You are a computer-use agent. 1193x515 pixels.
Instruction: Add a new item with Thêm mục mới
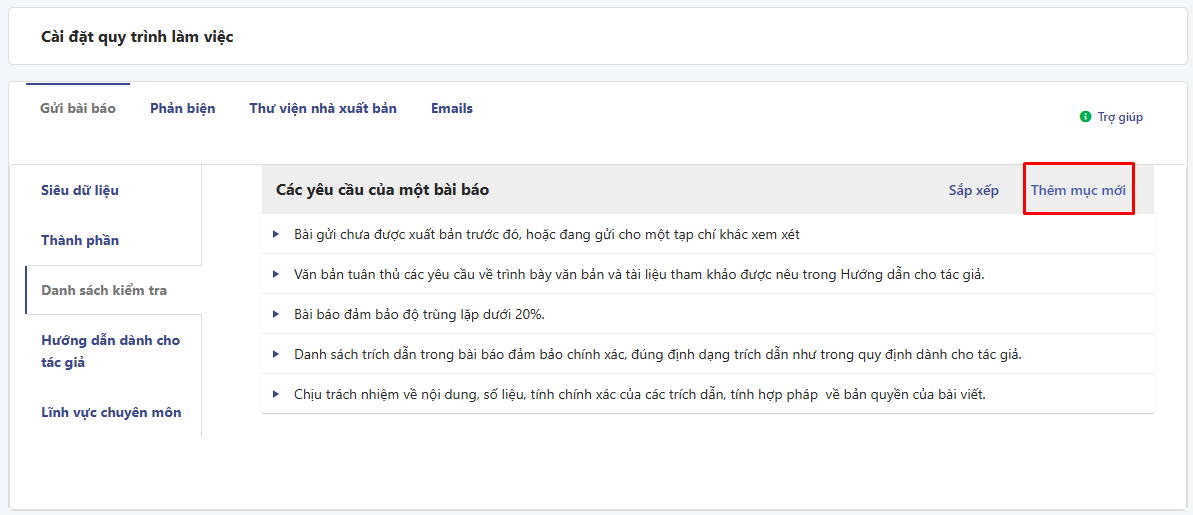click(1078, 190)
